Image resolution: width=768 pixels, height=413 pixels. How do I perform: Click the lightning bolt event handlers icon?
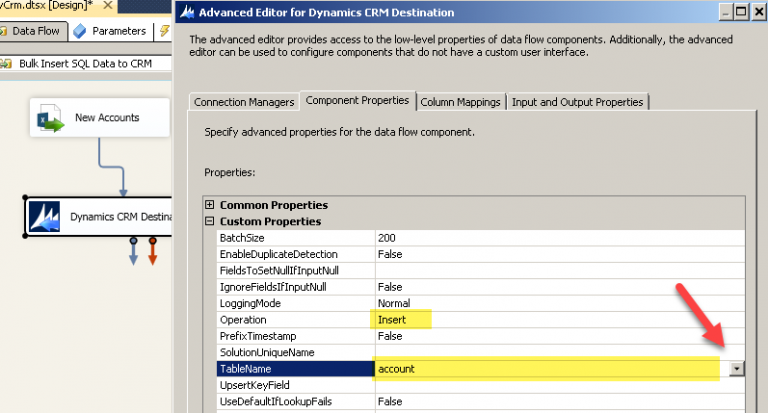pos(164,31)
